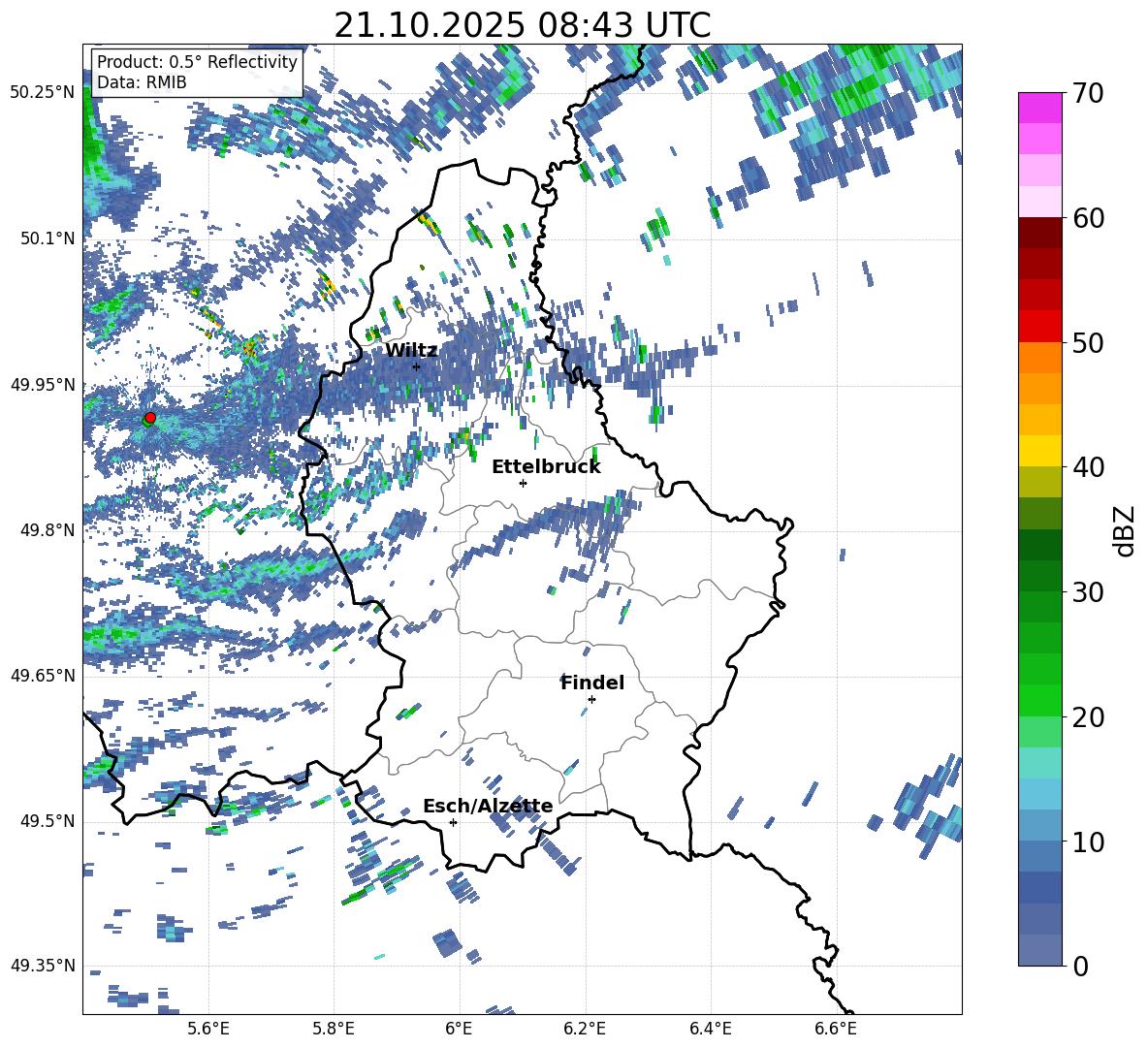
Task: Click the colorbar tick label 30
Action: 1088,592
